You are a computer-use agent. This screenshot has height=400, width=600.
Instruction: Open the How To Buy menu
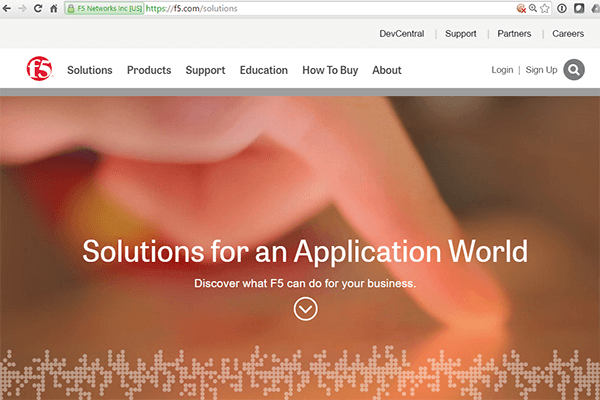(330, 70)
